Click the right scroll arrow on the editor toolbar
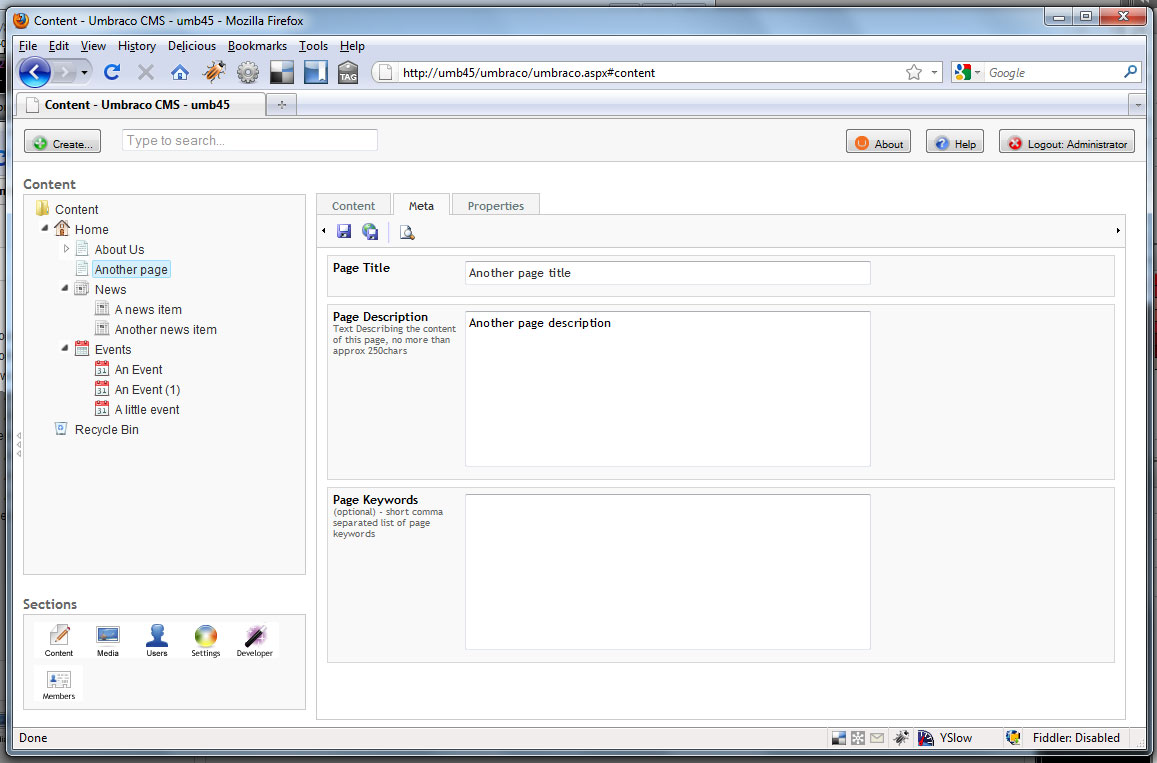 point(1118,231)
